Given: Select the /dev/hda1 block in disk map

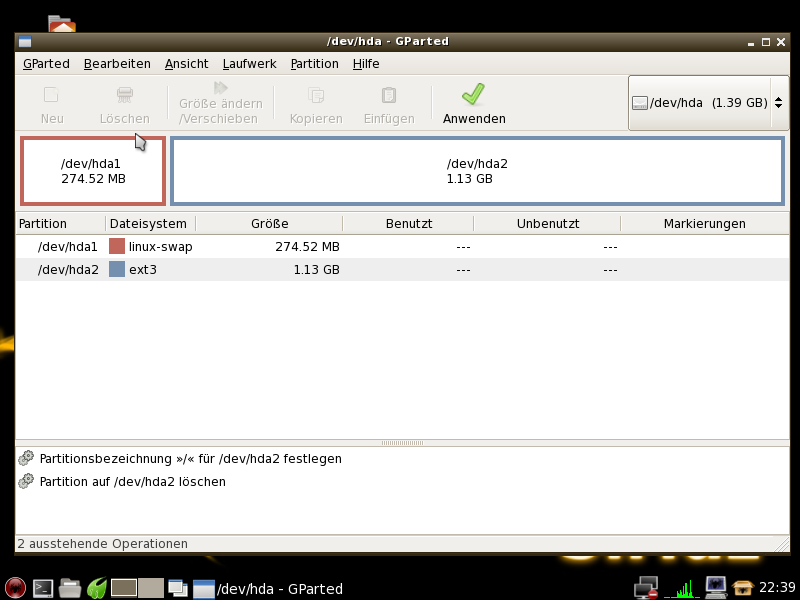Looking at the screenshot, I should click(x=93, y=171).
